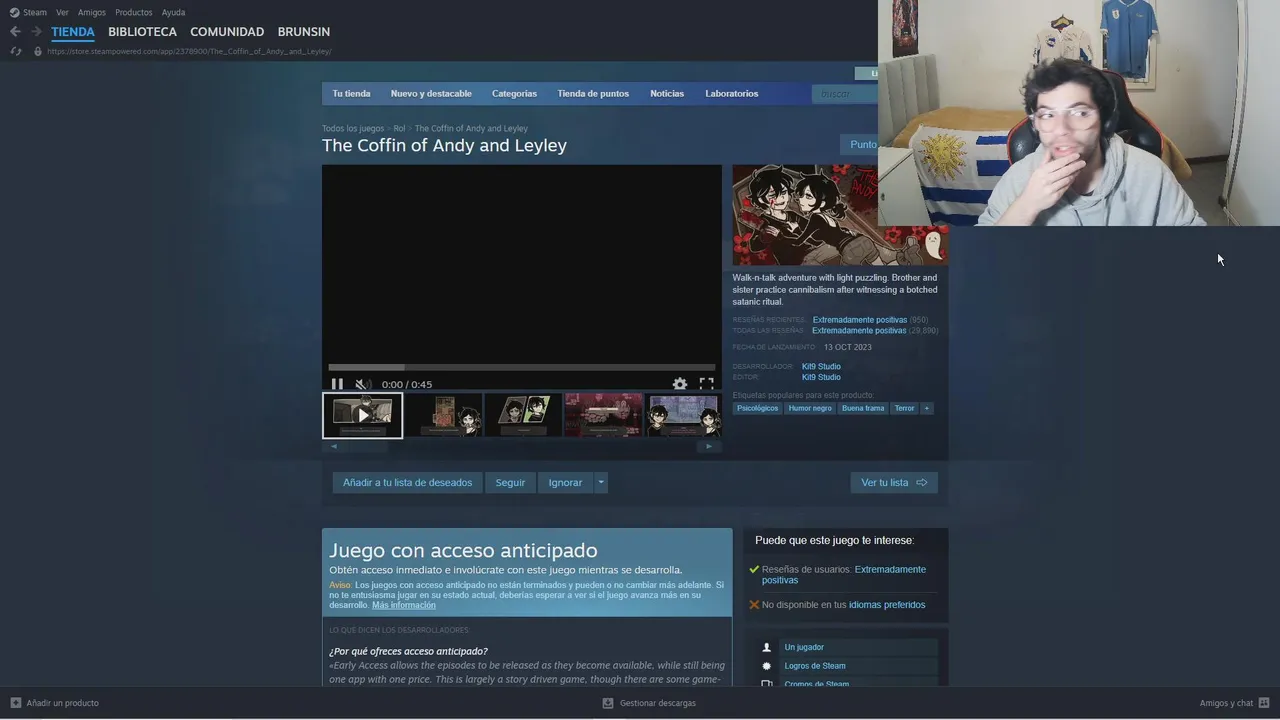Viewport: 1280px width, 720px height.
Task: Go forward with the navigation arrow
Action: (36, 32)
